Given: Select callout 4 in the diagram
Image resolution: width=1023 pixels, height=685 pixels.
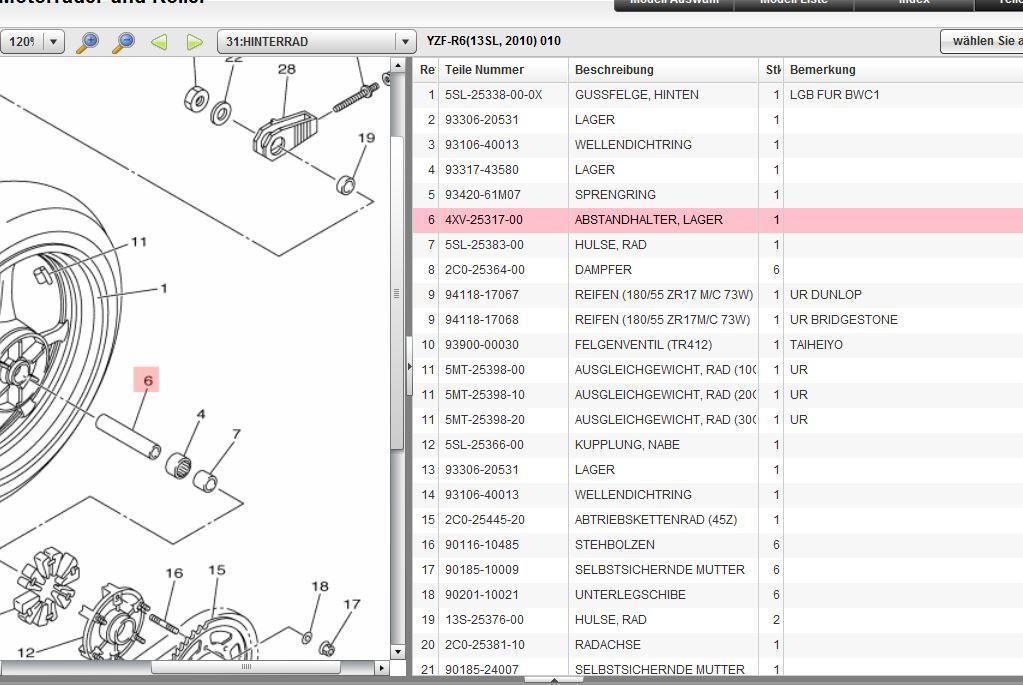Looking at the screenshot, I should (201, 414).
